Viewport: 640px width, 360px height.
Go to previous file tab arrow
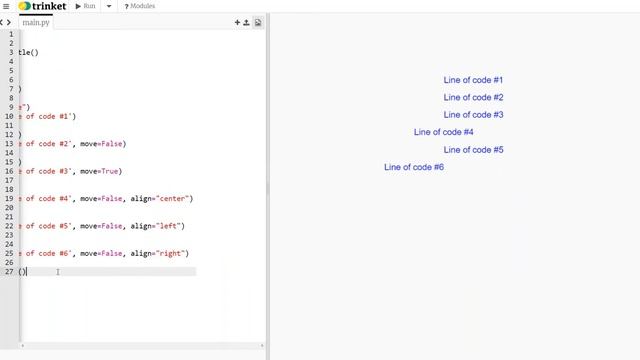[2, 22]
